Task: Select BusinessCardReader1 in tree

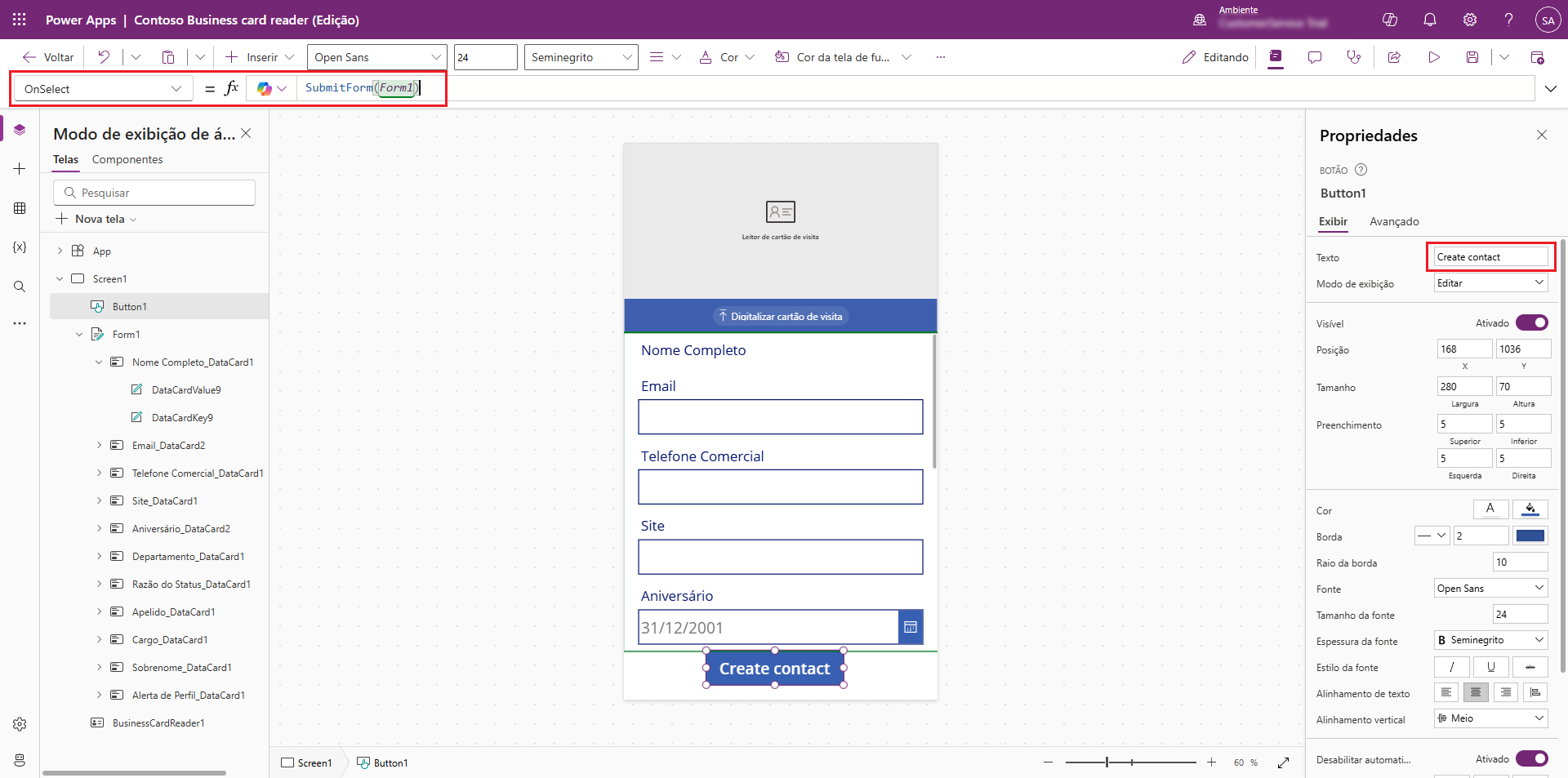Action: coord(158,722)
